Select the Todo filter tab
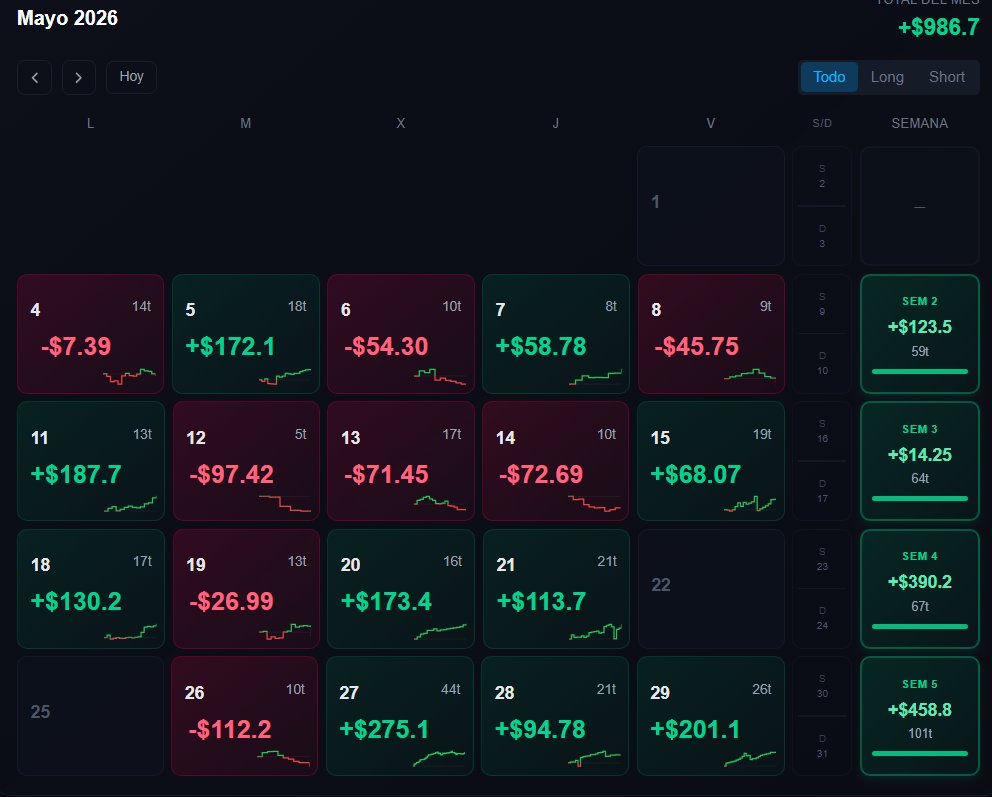The image size is (992, 797). click(829, 77)
